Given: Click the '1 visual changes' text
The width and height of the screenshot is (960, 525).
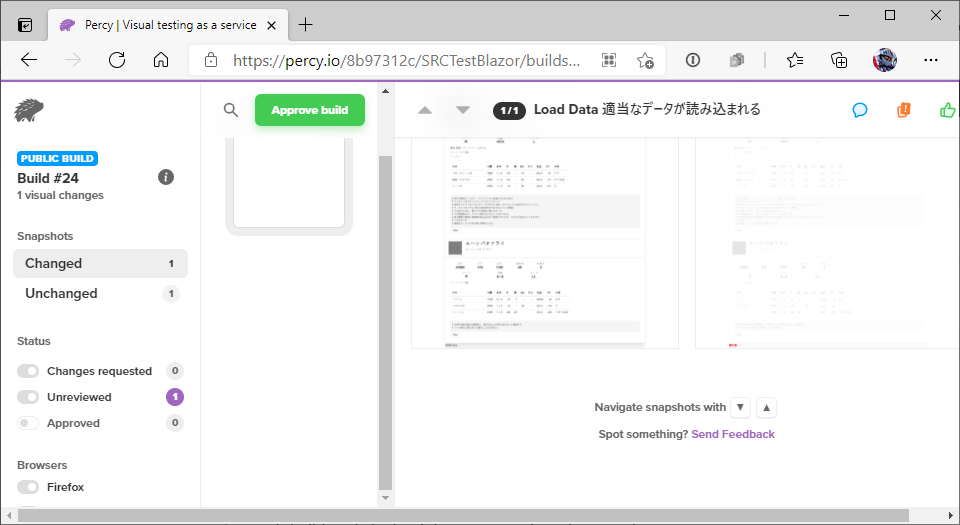Looking at the screenshot, I should pyautogui.click(x=60, y=195).
